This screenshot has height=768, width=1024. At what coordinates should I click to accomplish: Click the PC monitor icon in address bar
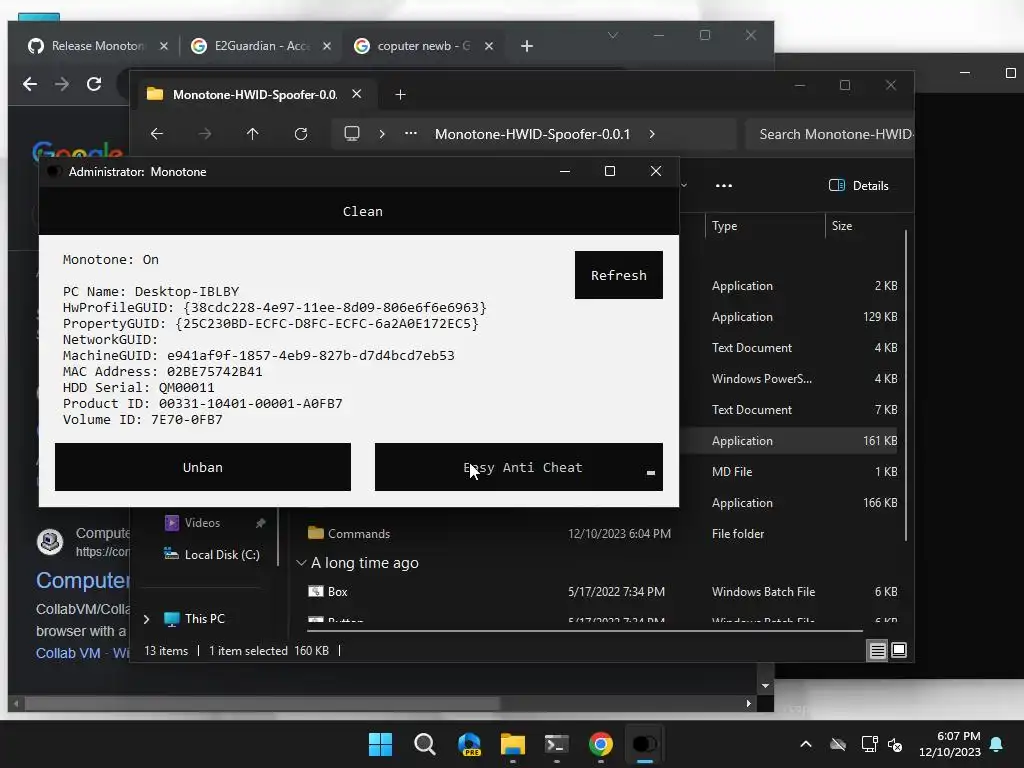pos(352,134)
